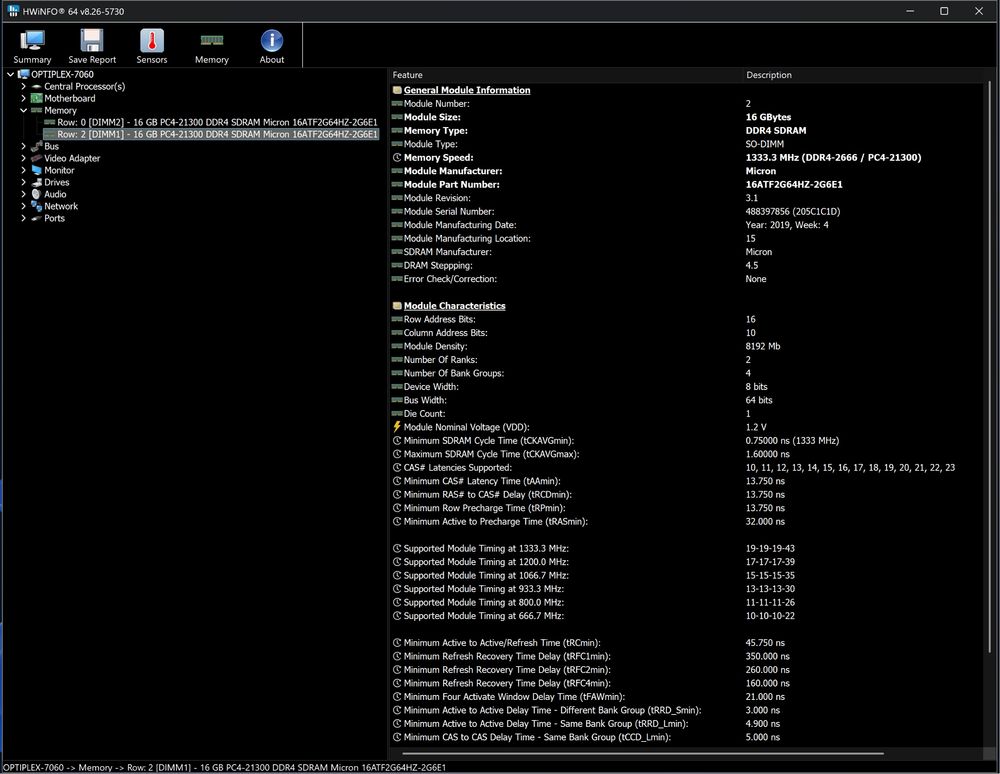Collapse the Memory tree node

24,110
